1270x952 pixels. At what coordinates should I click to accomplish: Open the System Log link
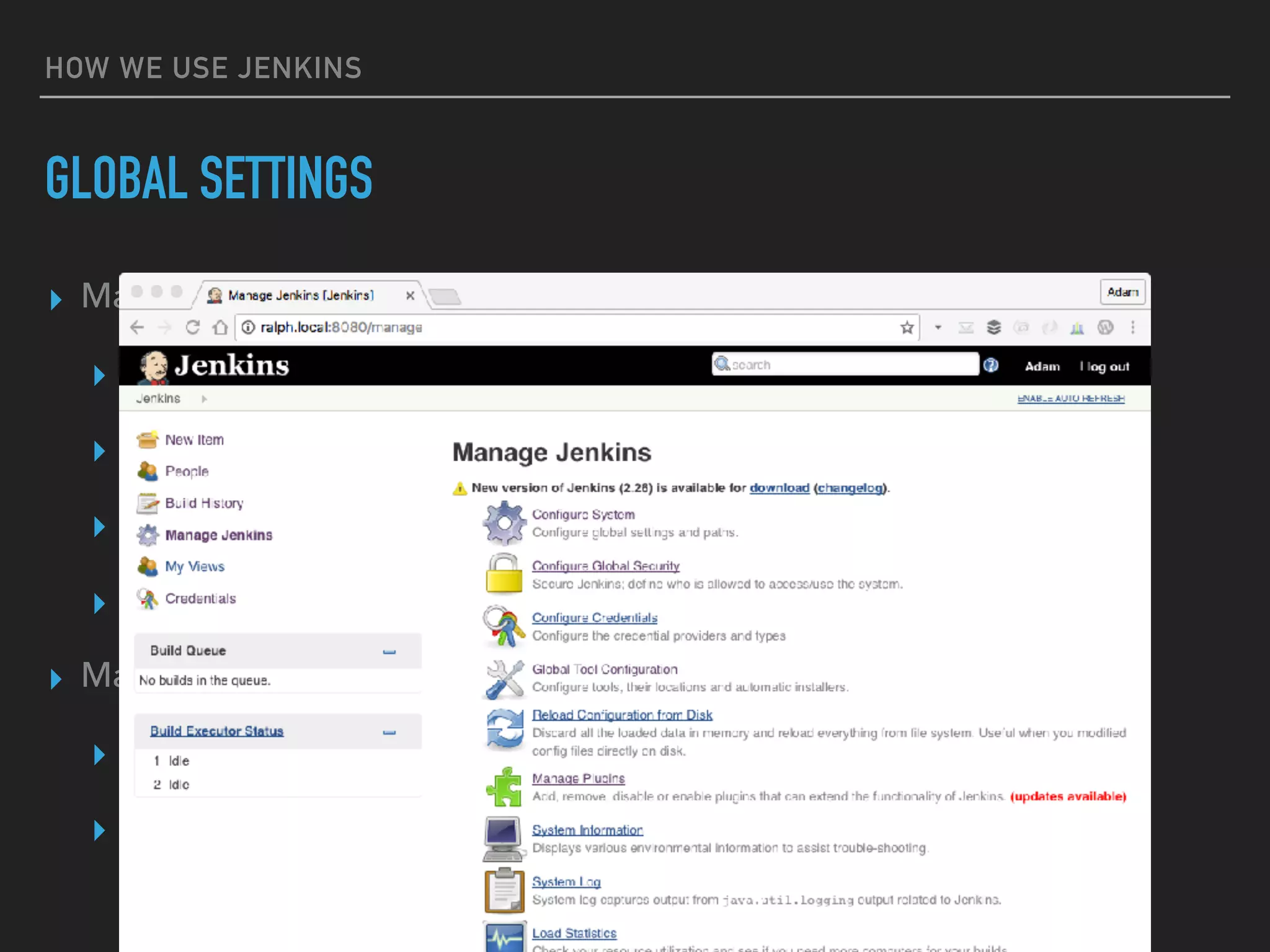coord(566,882)
